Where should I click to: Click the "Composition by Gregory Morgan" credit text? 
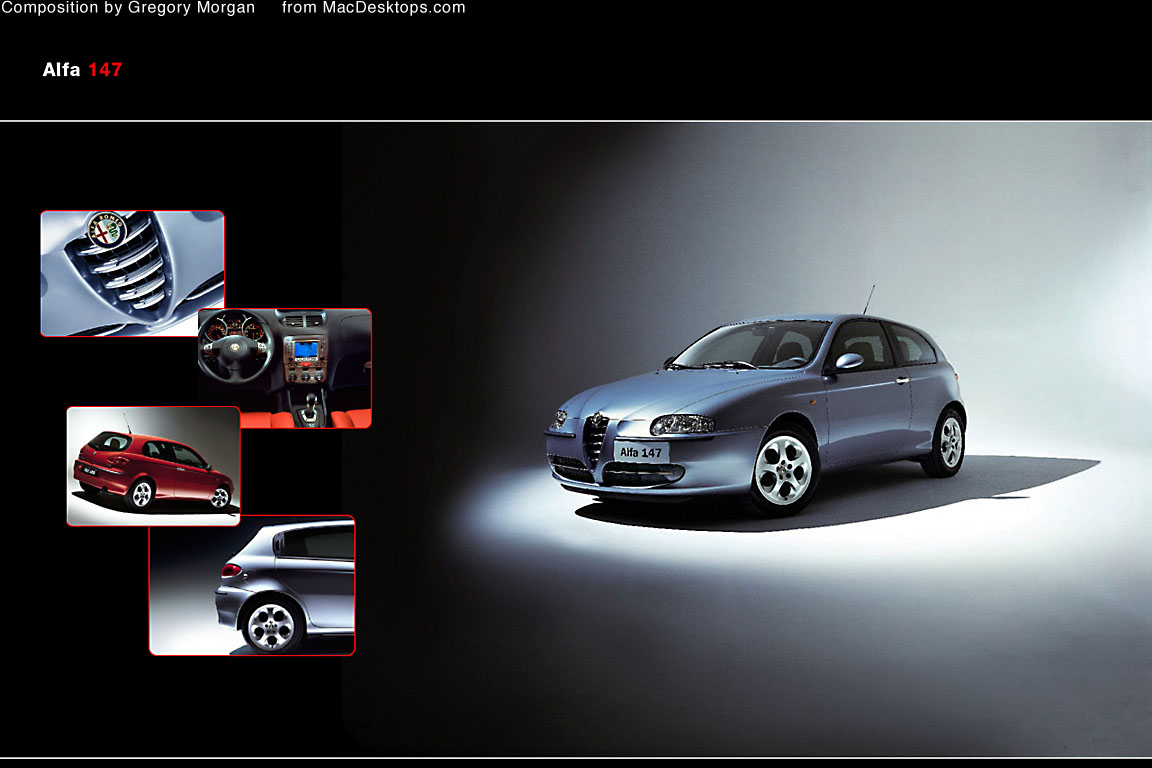tap(128, 8)
